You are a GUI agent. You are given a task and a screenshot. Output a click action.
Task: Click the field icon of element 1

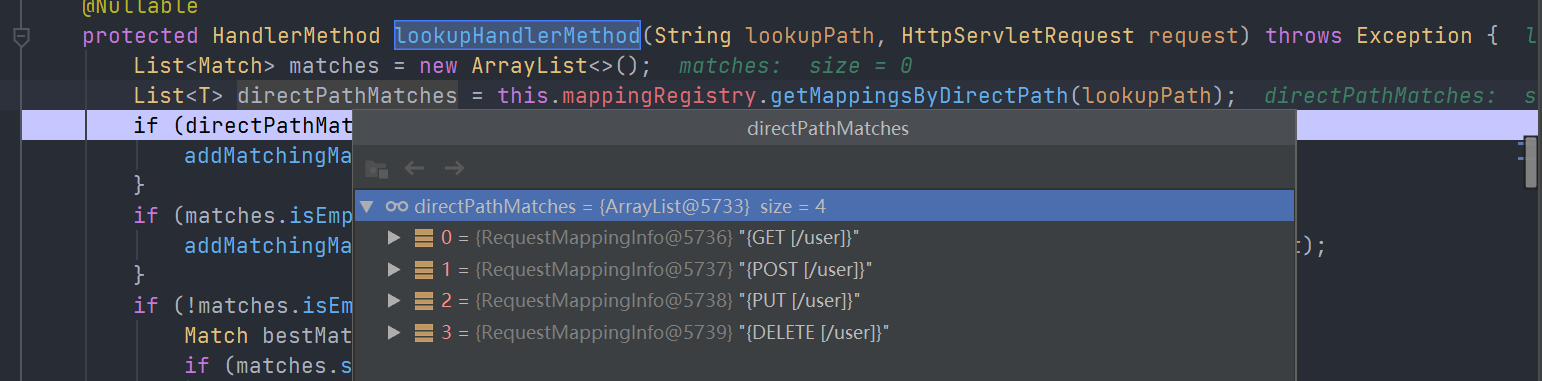click(424, 269)
